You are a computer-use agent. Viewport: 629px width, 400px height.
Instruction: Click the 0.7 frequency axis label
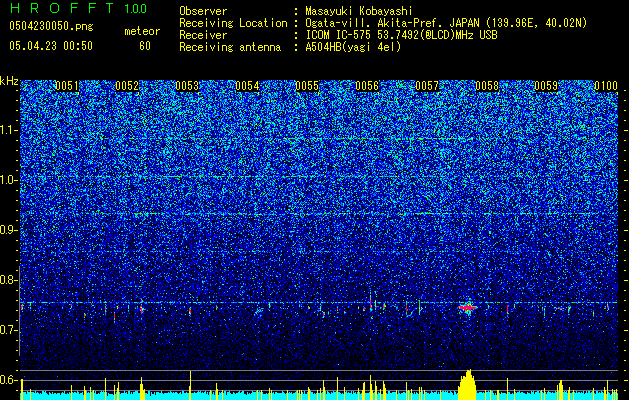7,330
